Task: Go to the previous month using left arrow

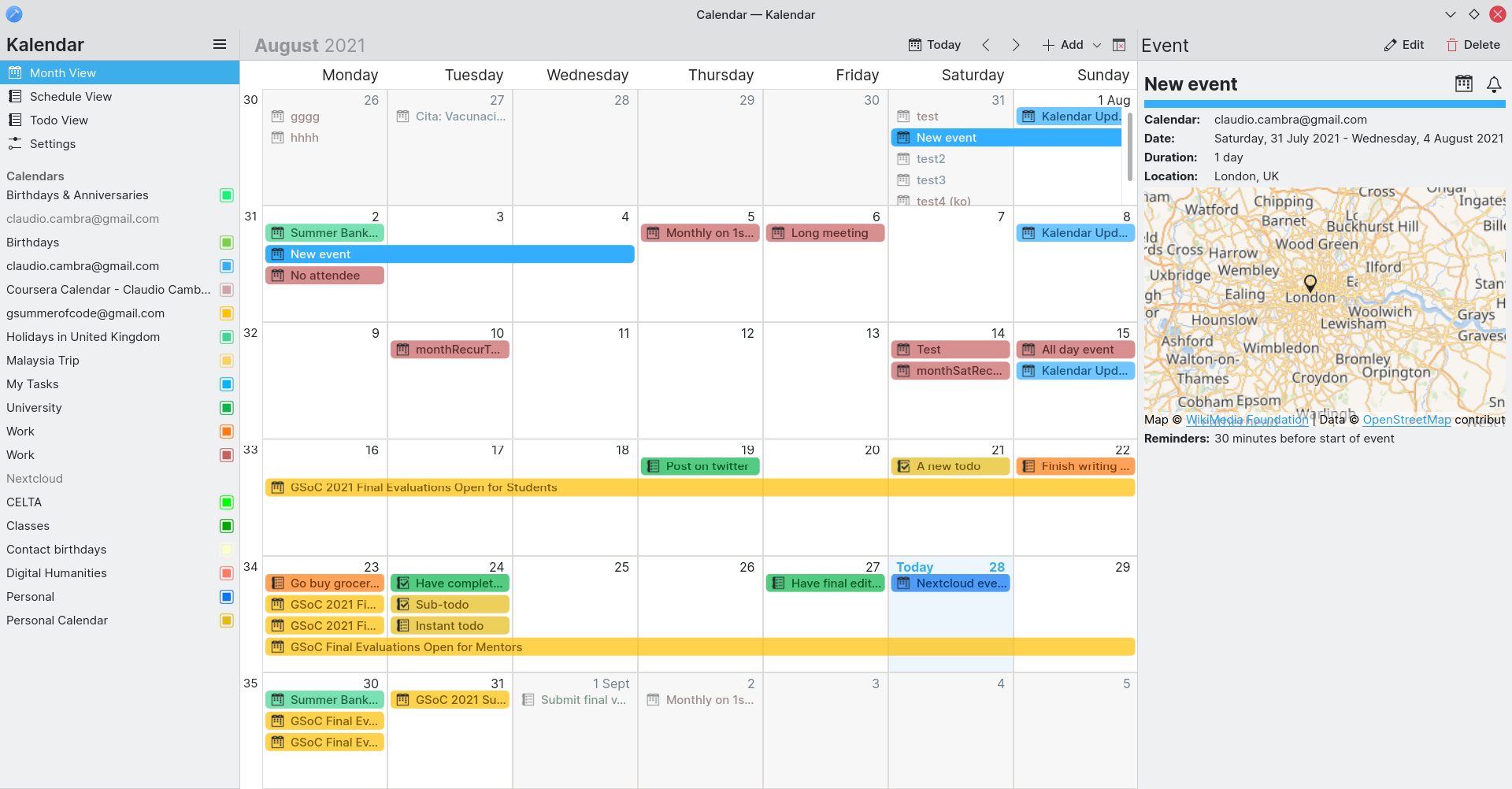Action: click(x=986, y=45)
